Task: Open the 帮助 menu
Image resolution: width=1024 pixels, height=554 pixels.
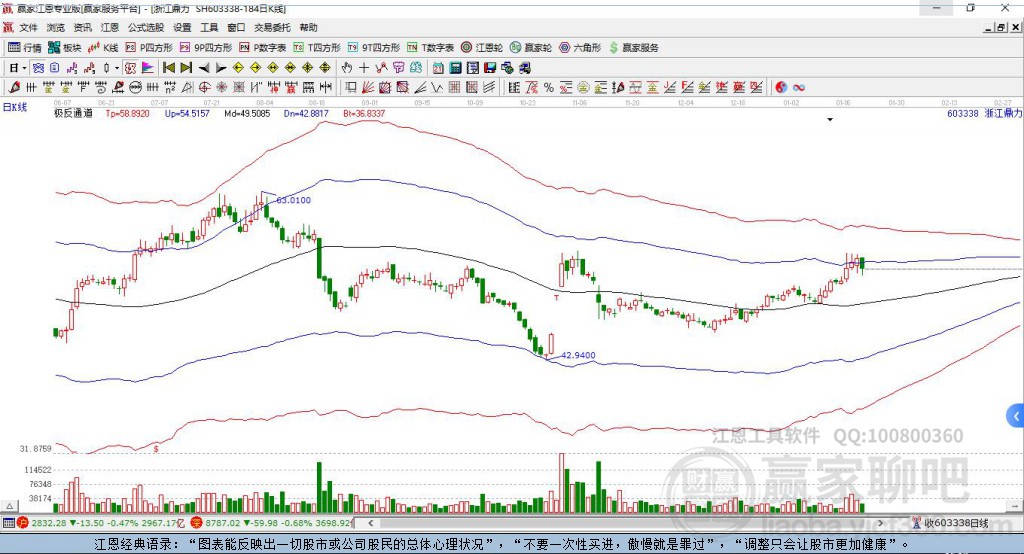Action: (x=308, y=27)
